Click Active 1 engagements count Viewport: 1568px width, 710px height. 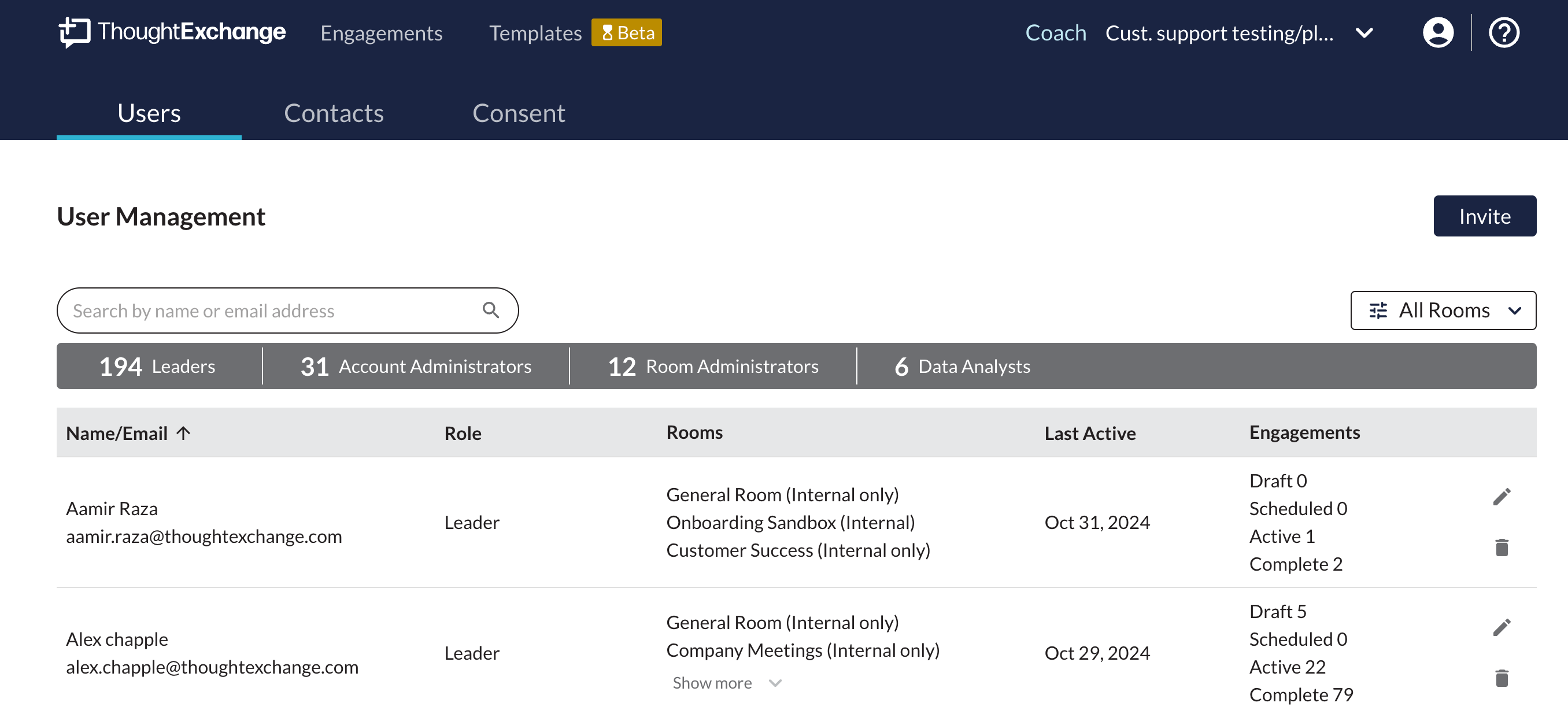pyautogui.click(x=1282, y=537)
